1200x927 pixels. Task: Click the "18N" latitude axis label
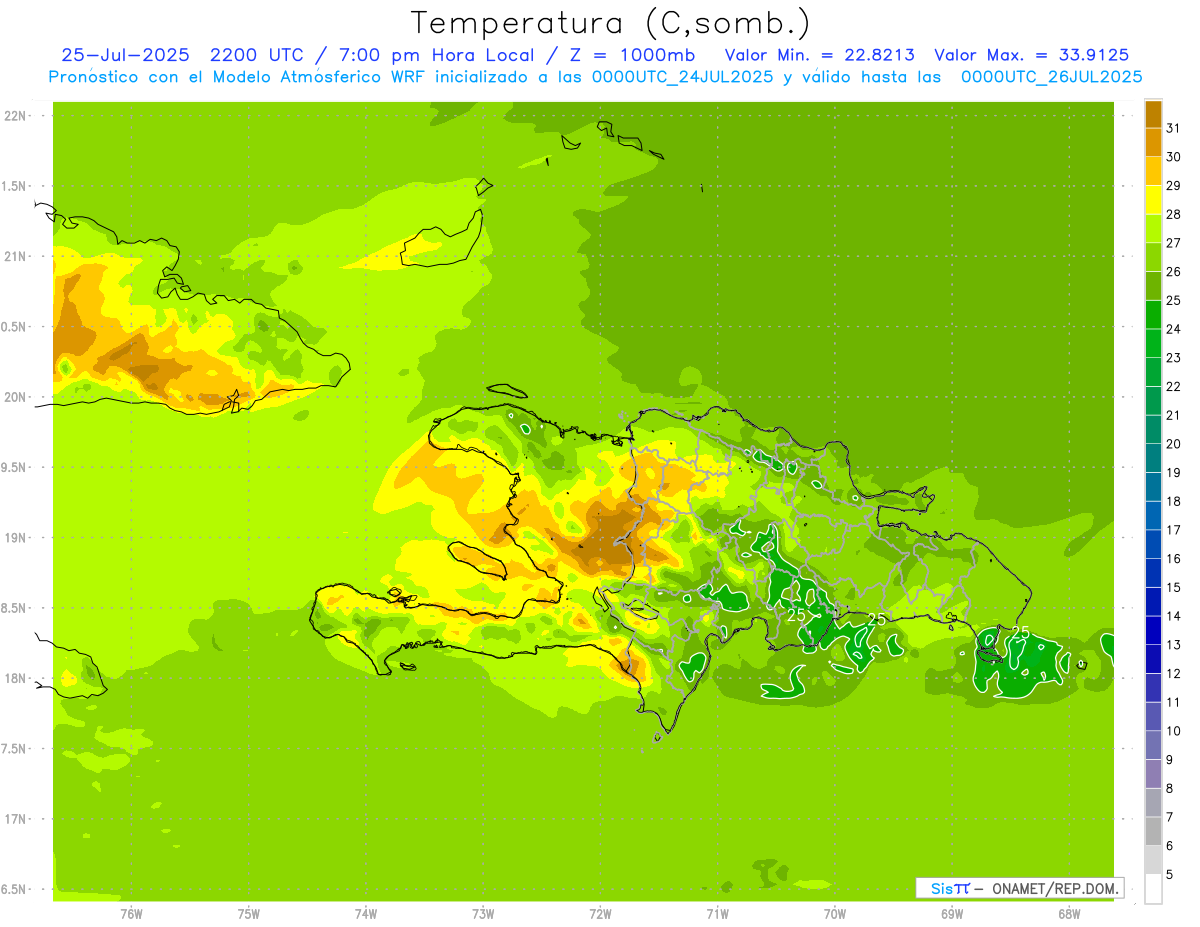[15, 678]
